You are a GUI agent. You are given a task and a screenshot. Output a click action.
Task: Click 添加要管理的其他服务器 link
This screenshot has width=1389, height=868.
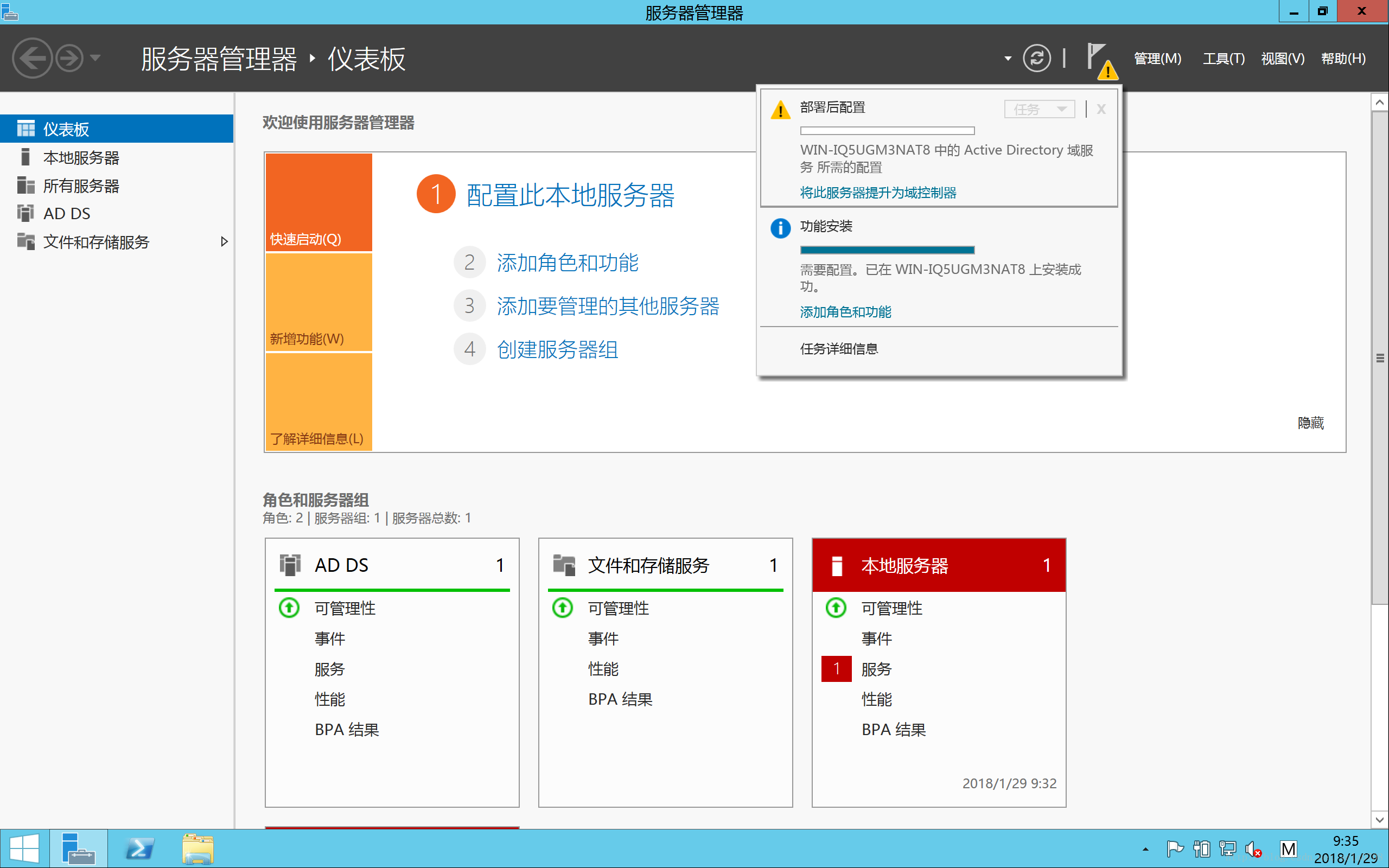(608, 306)
